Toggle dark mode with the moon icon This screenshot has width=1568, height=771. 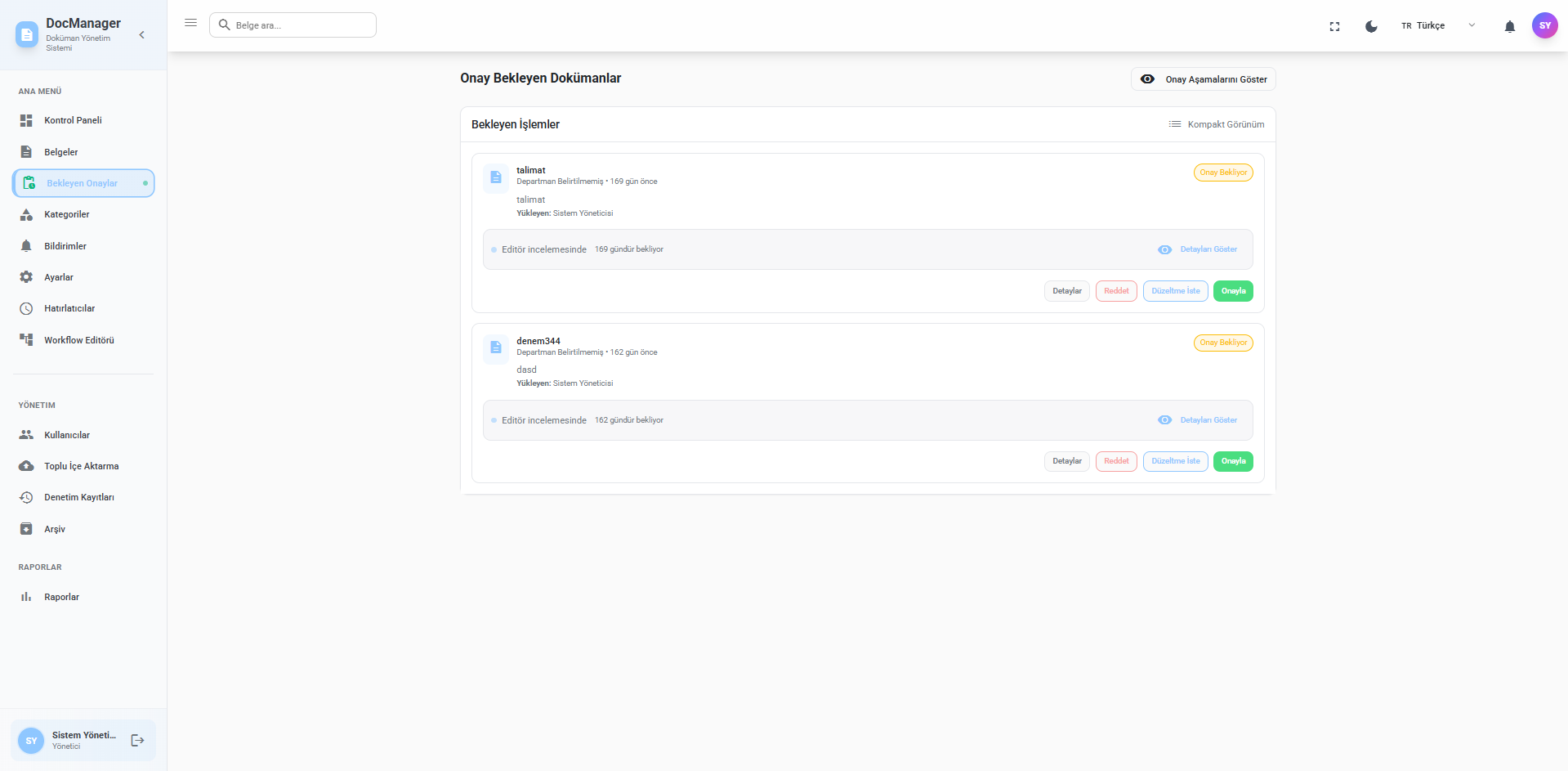[x=1371, y=25]
